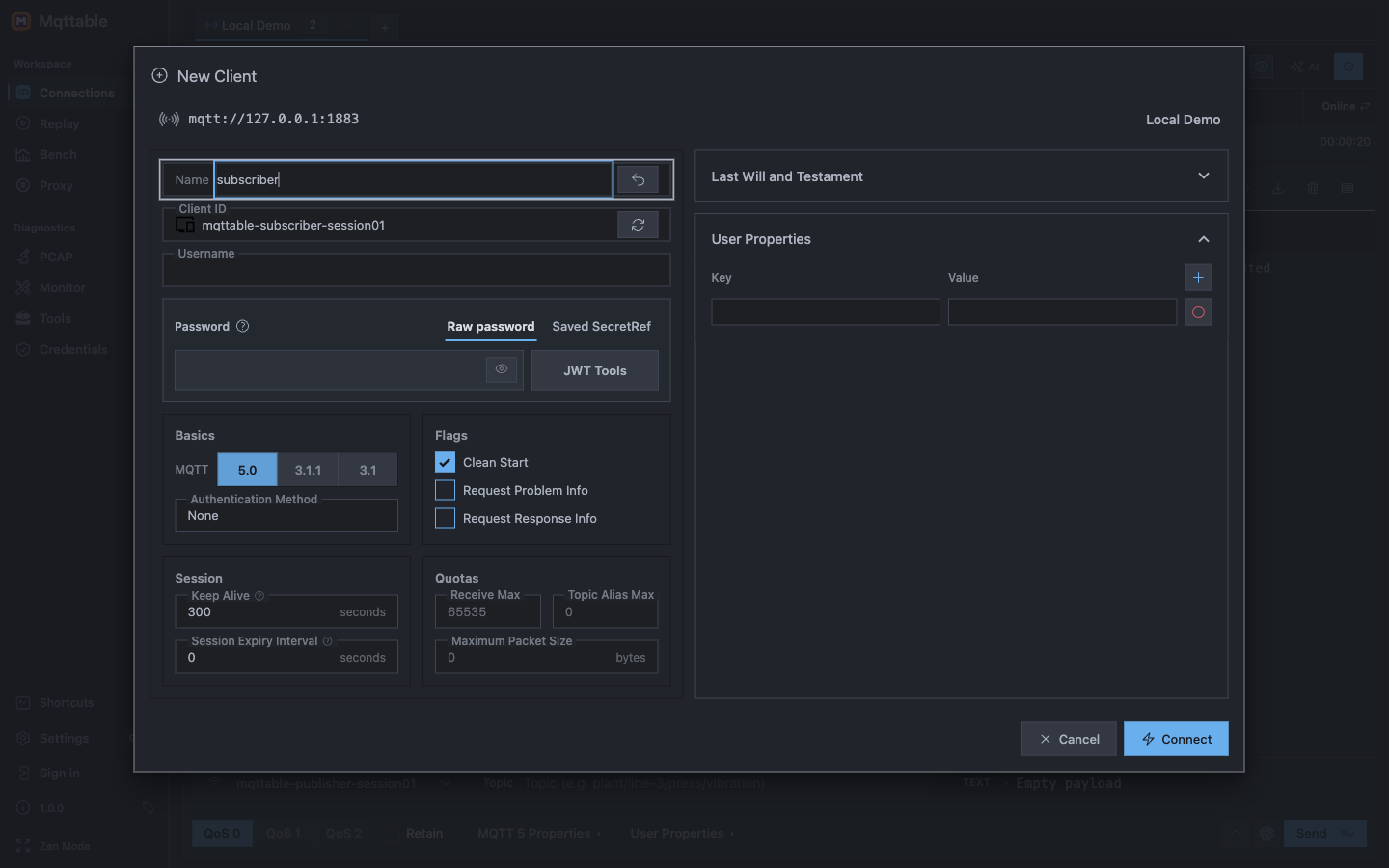
Task: Open MQTT 5 Properties dropdown in the background
Action: pyautogui.click(x=539, y=833)
